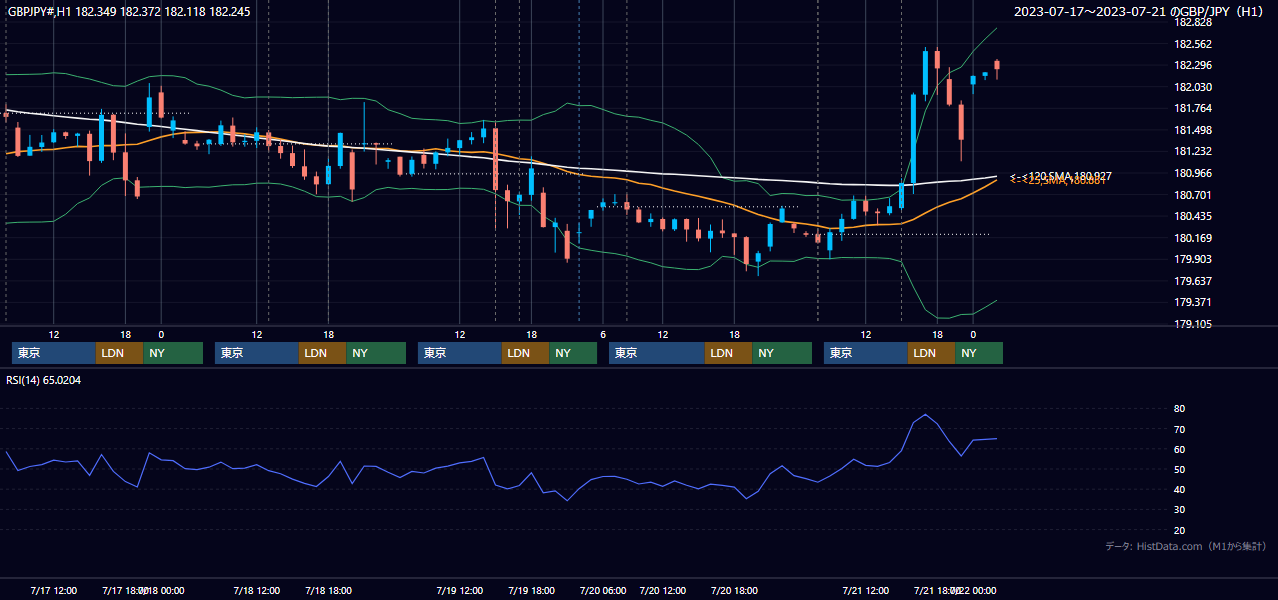Click the 7/18 12:00 time axis label
This screenshot has height=600, width=1278.
tap(257, 590)
